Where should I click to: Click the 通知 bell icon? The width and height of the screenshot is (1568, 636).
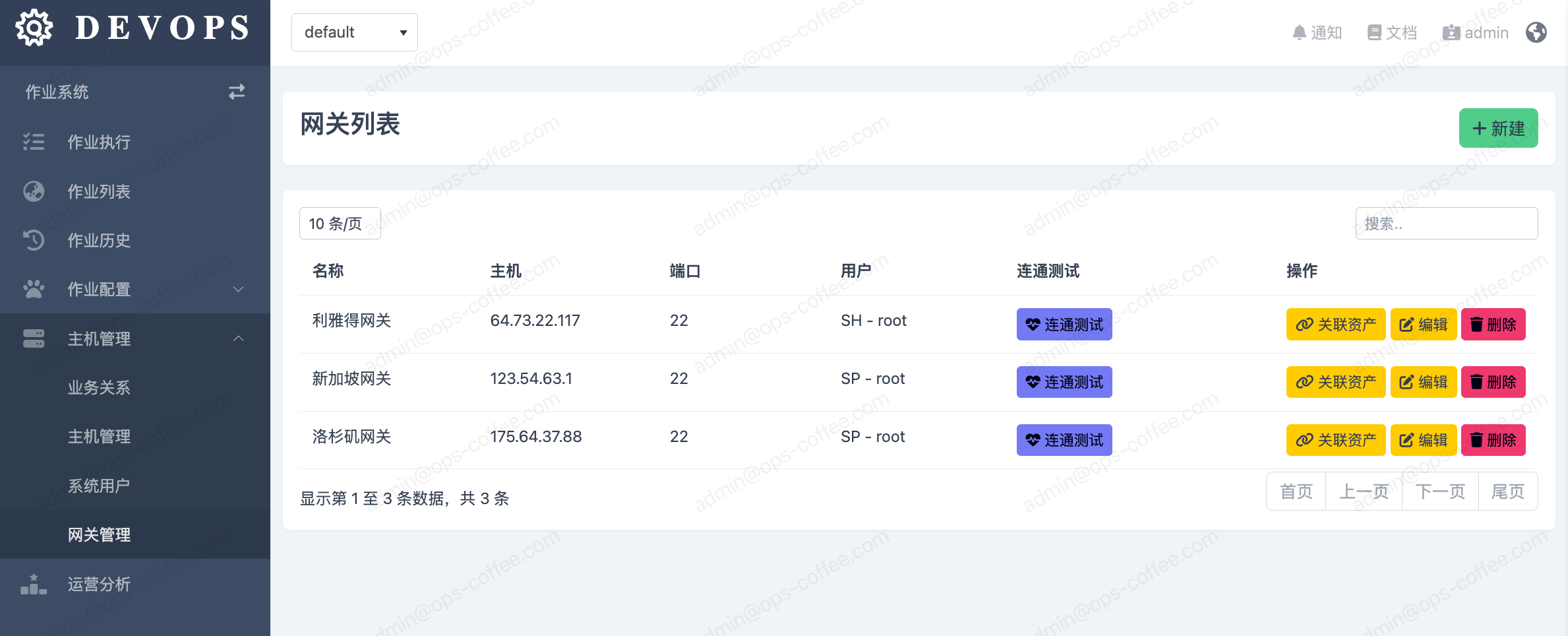(x=1299, y=32)
